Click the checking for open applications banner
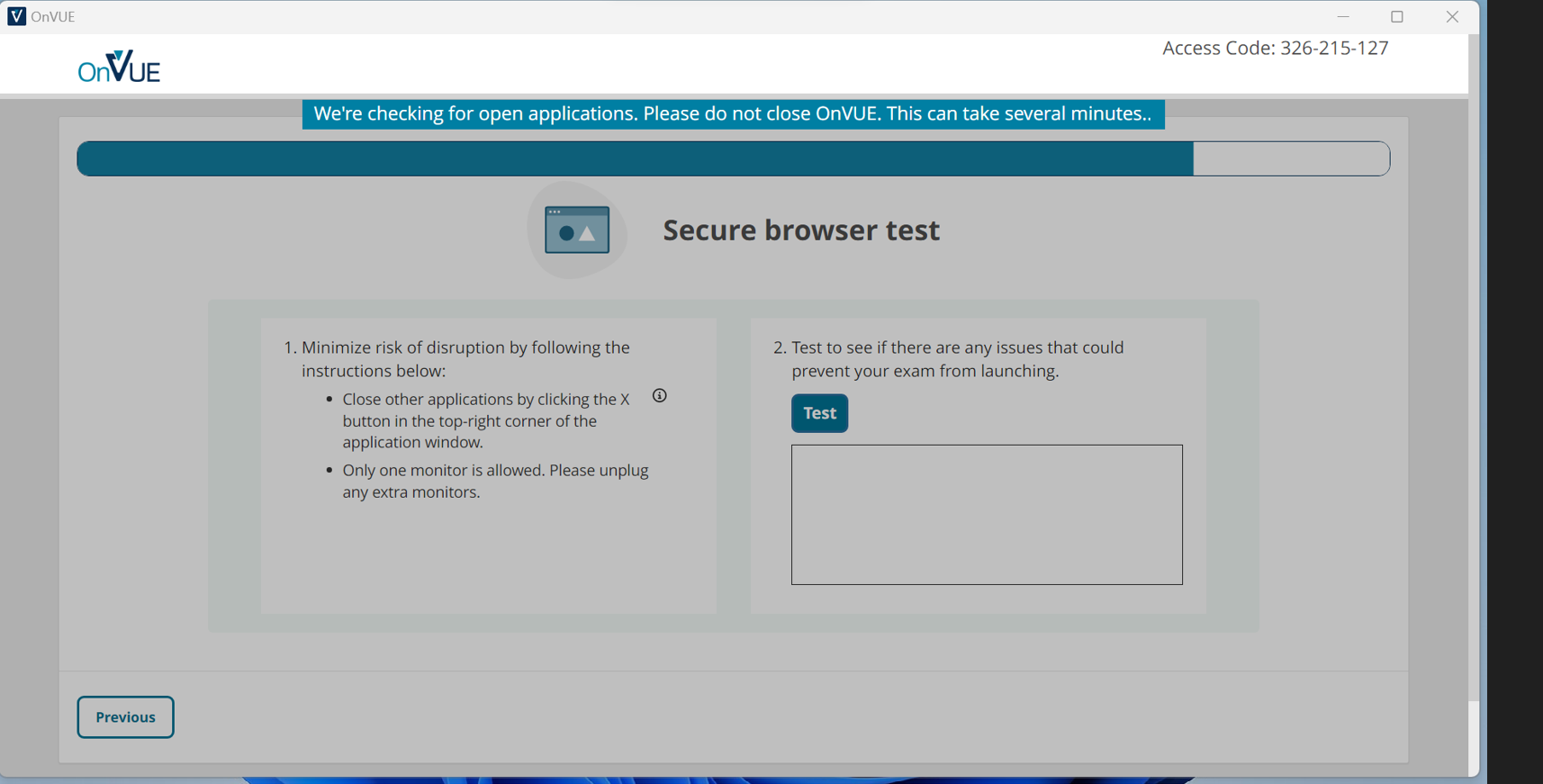 pos(733,114)
